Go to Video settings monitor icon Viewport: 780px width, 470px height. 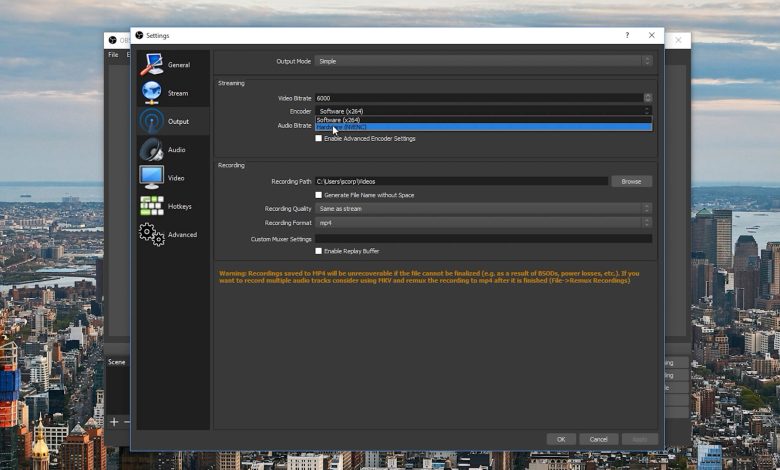(151, 177)
